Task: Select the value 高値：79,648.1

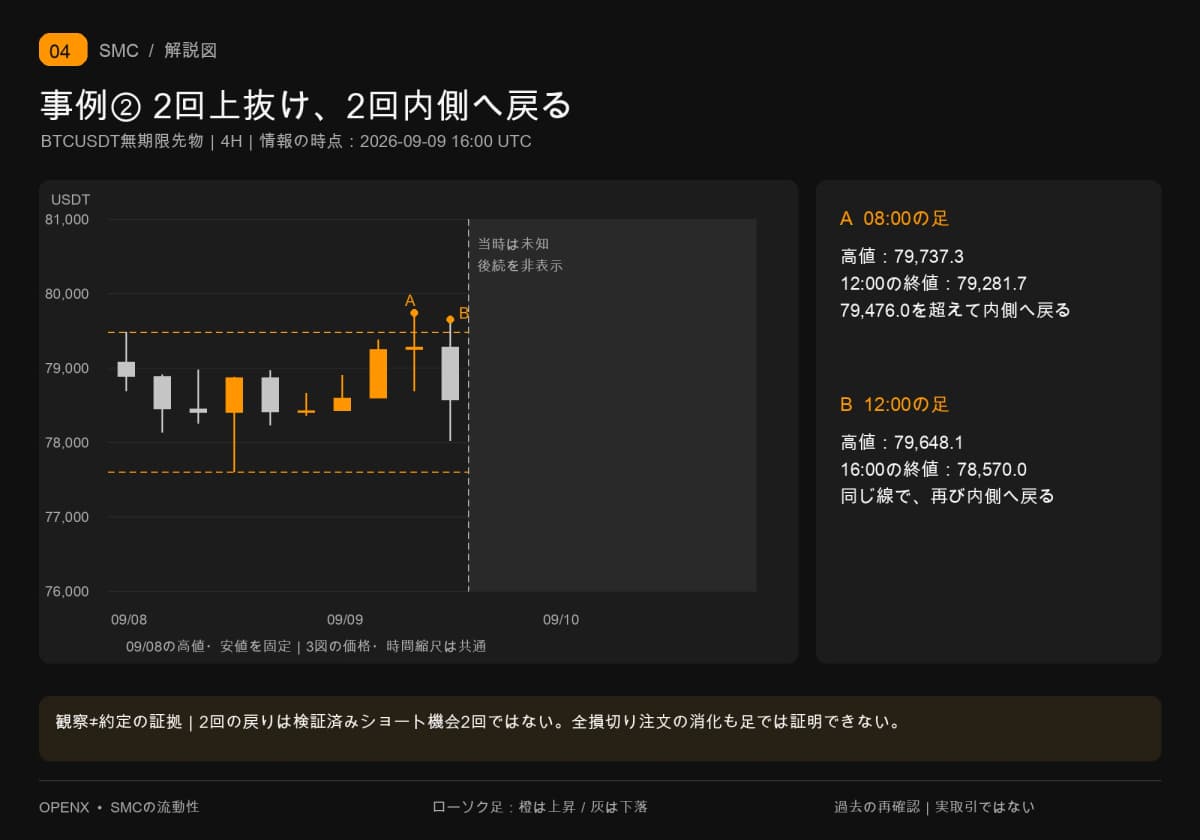Action: [902, 443]
